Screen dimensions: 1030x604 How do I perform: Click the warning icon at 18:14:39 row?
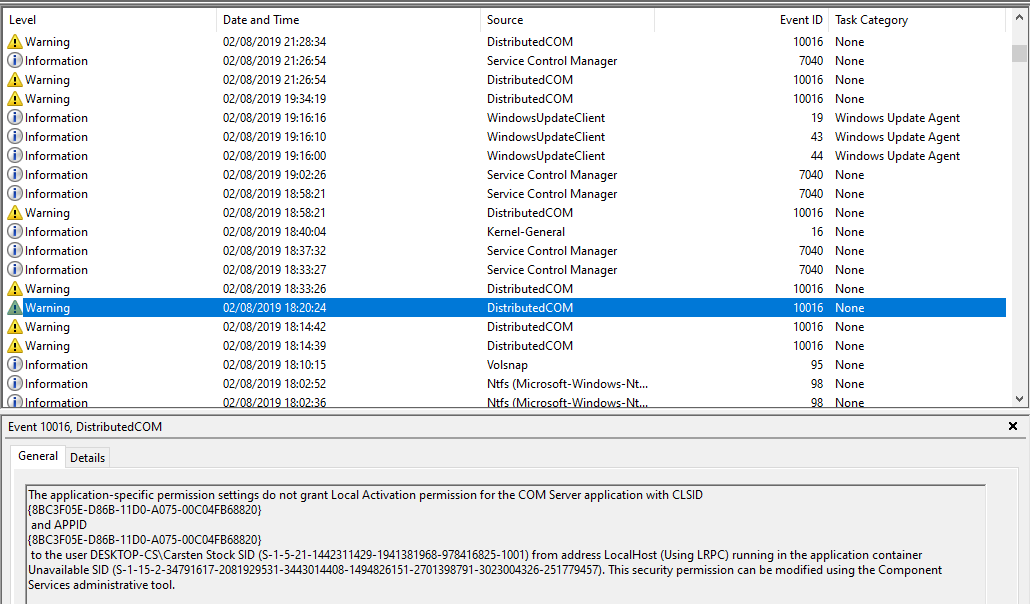(x=14, y=346)
